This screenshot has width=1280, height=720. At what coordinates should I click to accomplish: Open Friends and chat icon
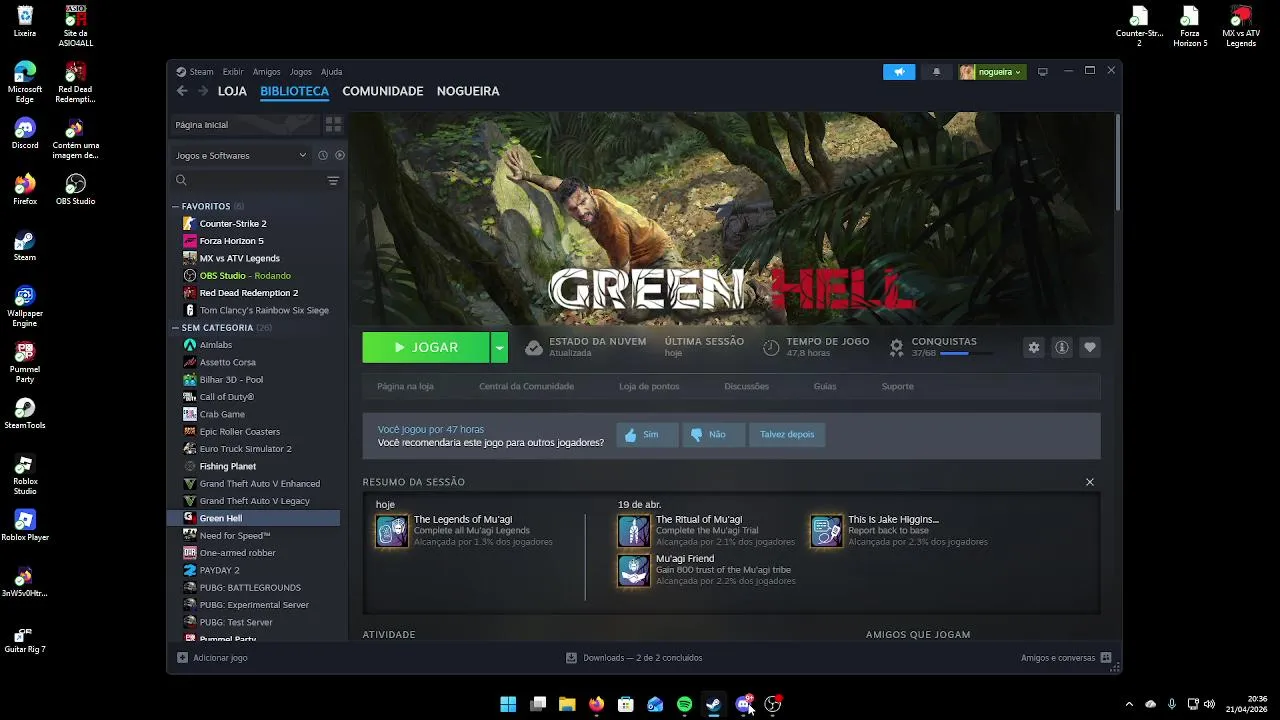tap(1106, 658)
